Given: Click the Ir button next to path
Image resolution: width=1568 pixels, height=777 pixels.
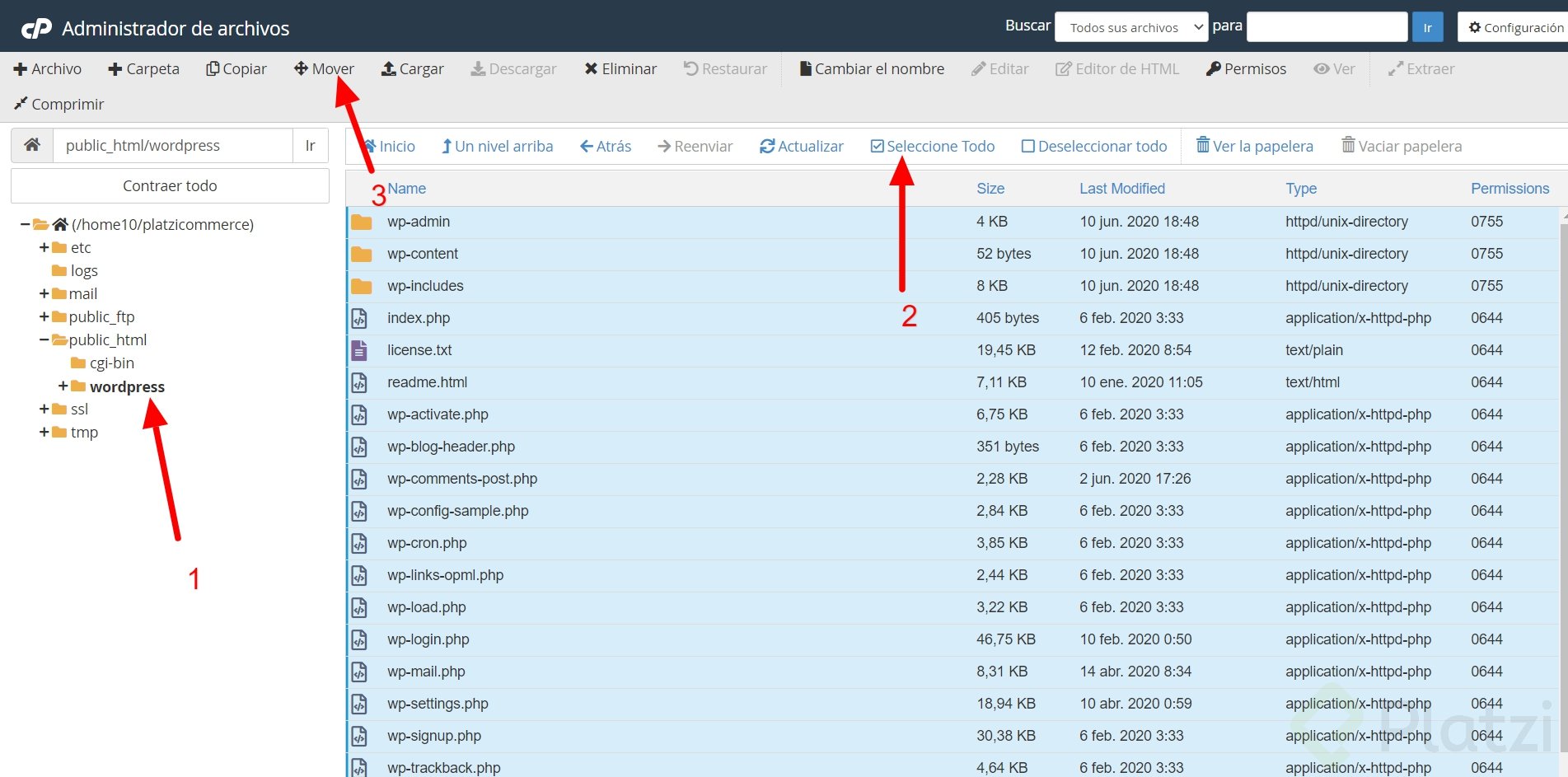Looking at the screenshot, I should [x=311, y=145].
